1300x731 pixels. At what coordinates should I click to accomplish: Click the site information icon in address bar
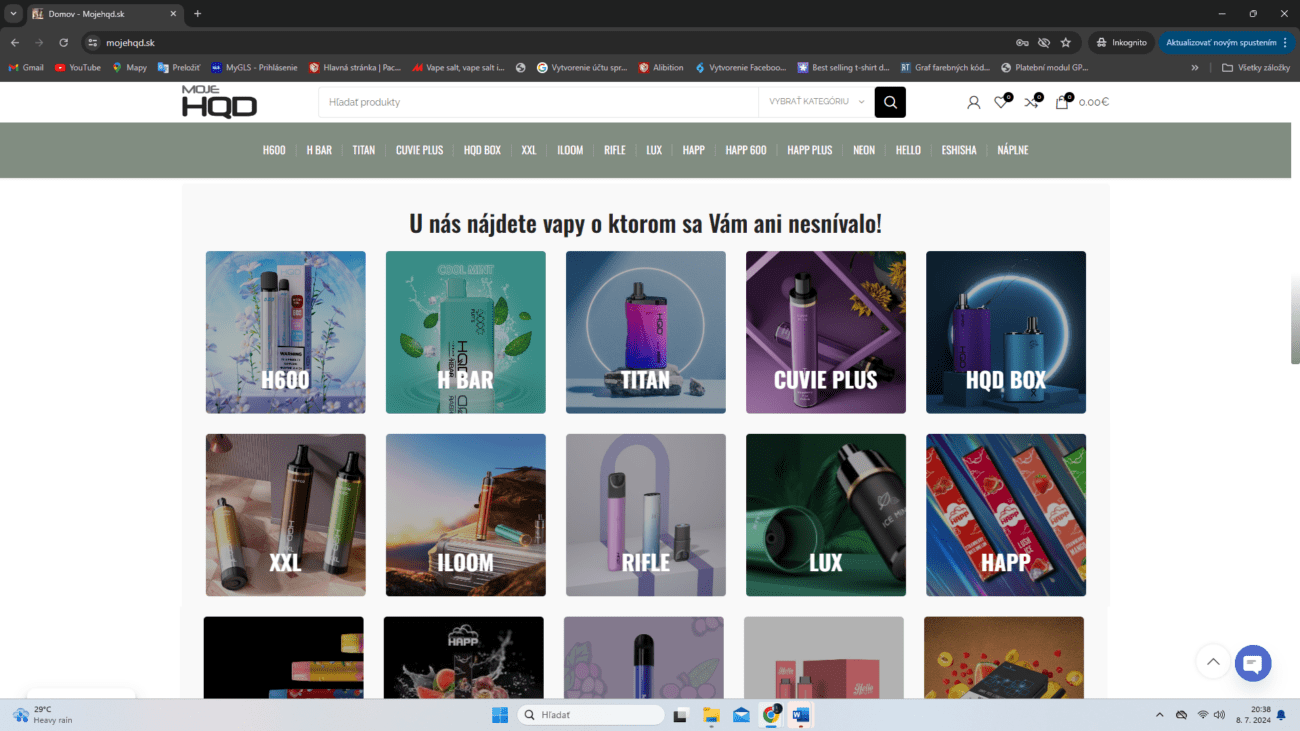click(93, 43)
